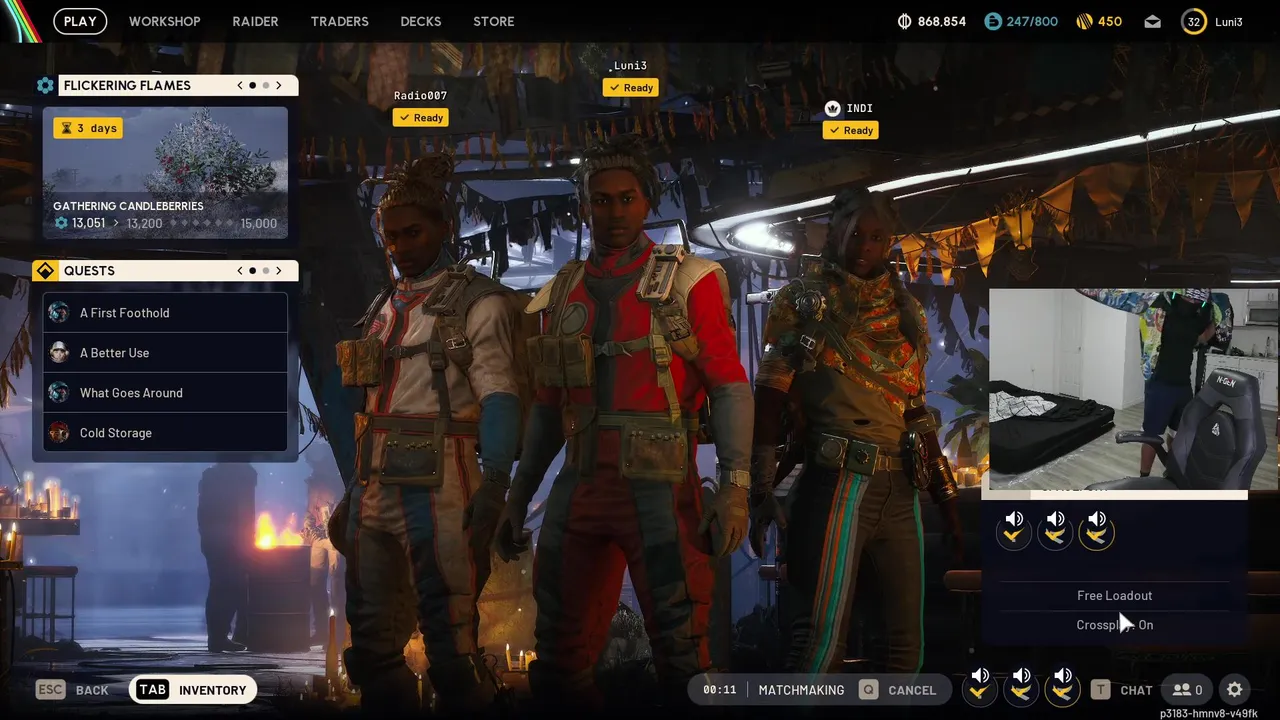Viewport: 1280px width, 720px height.
Task: Click INDI's Ready status badge
Action: point(851,130)
